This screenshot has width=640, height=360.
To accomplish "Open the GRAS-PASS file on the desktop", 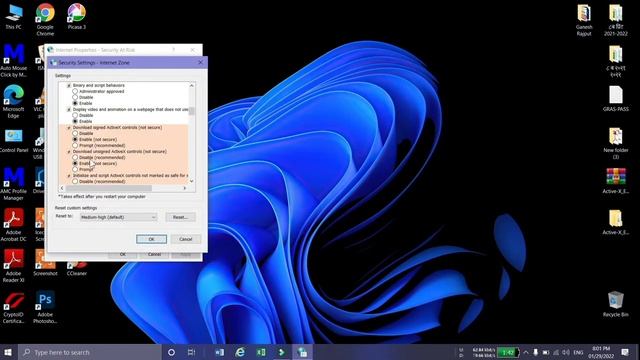I will (x=616, y=99).
